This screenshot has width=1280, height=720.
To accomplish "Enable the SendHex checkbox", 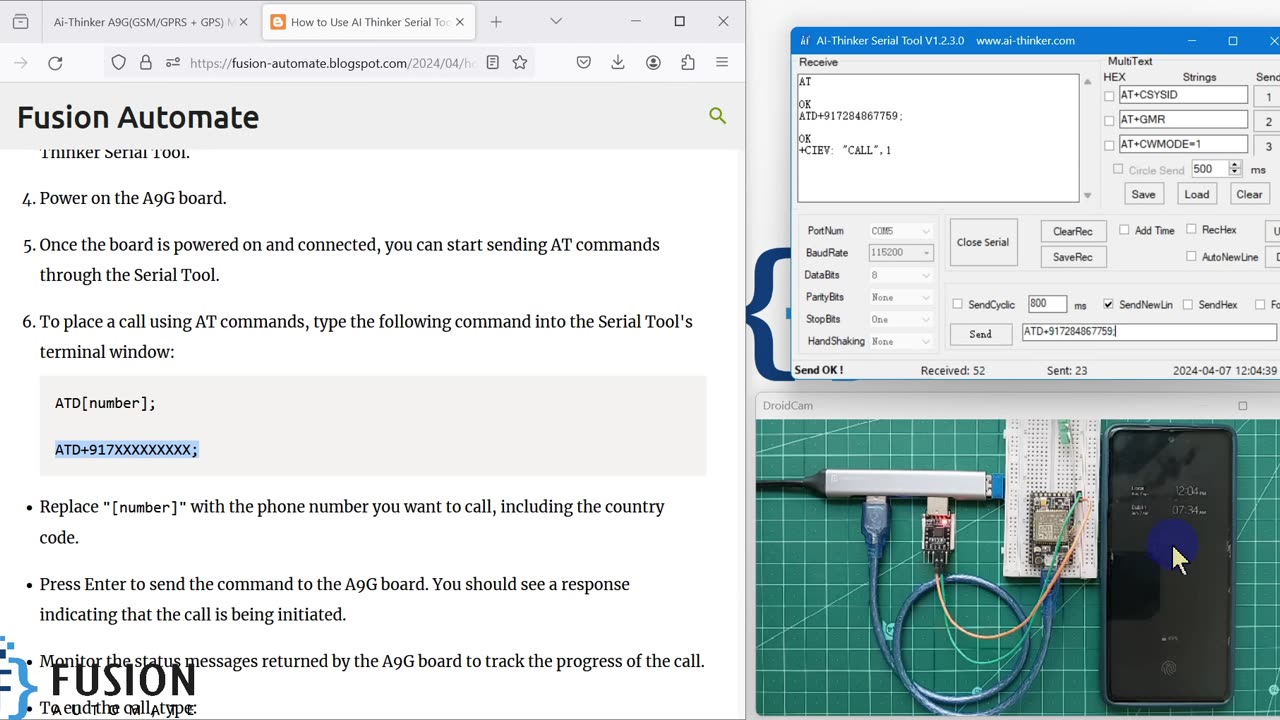I will 1187,304.
